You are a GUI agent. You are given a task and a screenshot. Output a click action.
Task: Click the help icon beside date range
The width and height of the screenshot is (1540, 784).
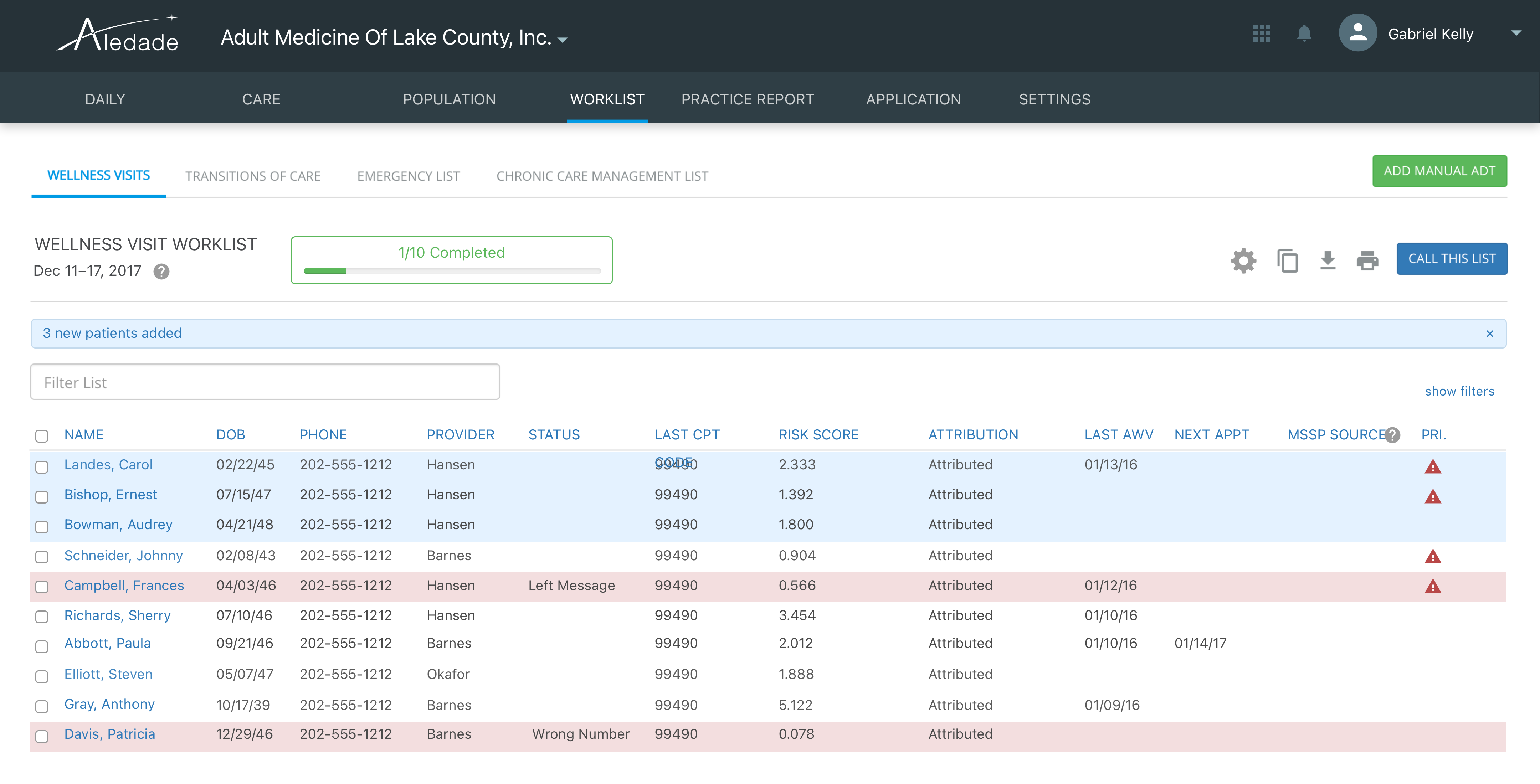[161, 272]
